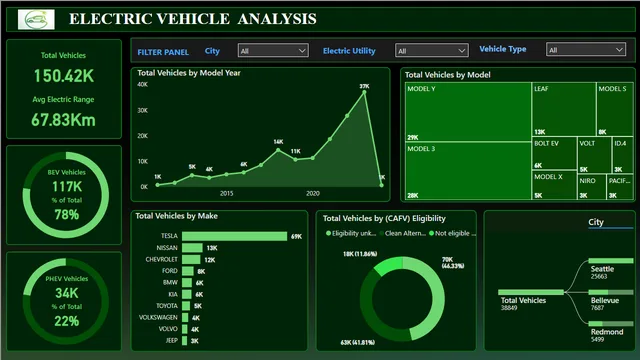Click the 14K data point on line chart

pos(278,150)
